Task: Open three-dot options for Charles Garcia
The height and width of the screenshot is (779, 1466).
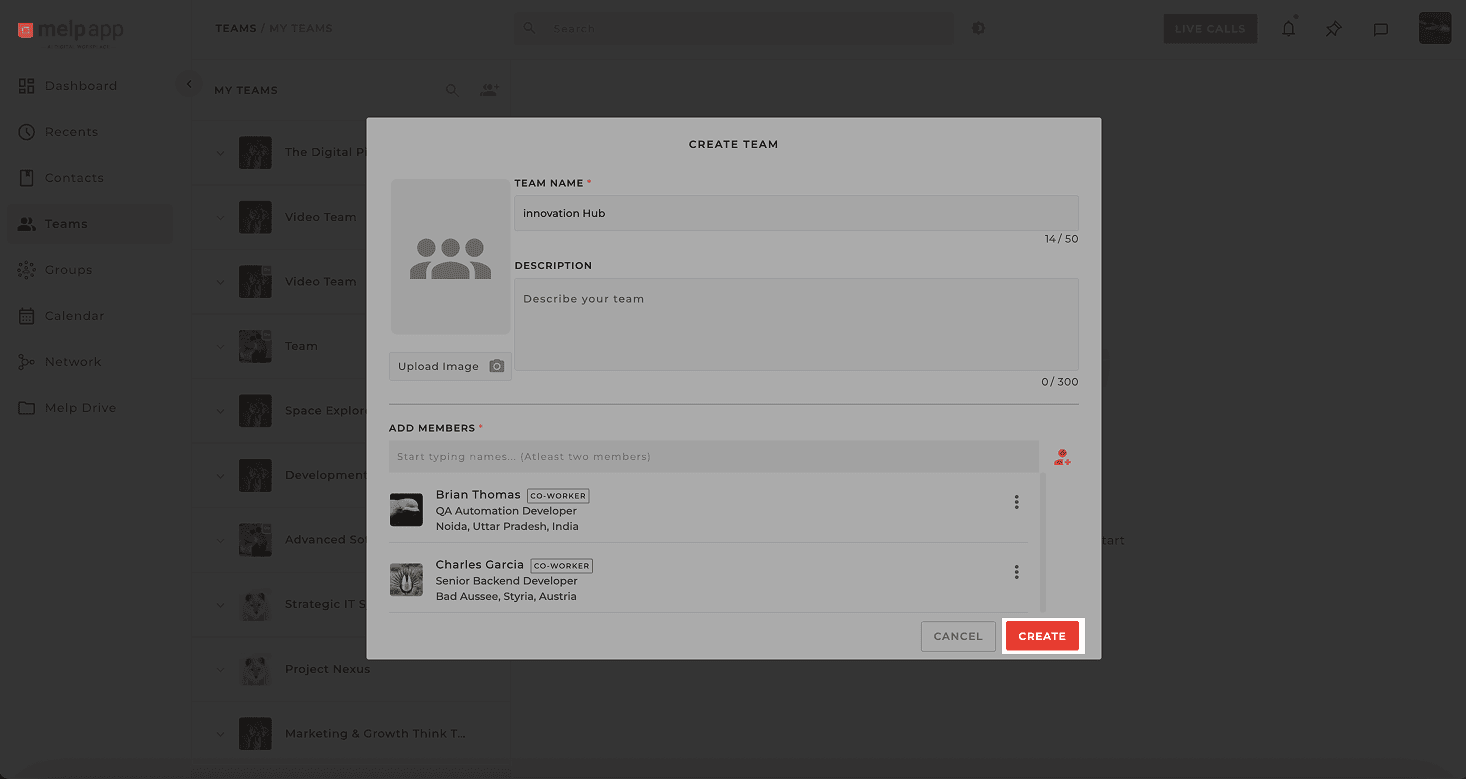Action: click(x=1016, y=571)
